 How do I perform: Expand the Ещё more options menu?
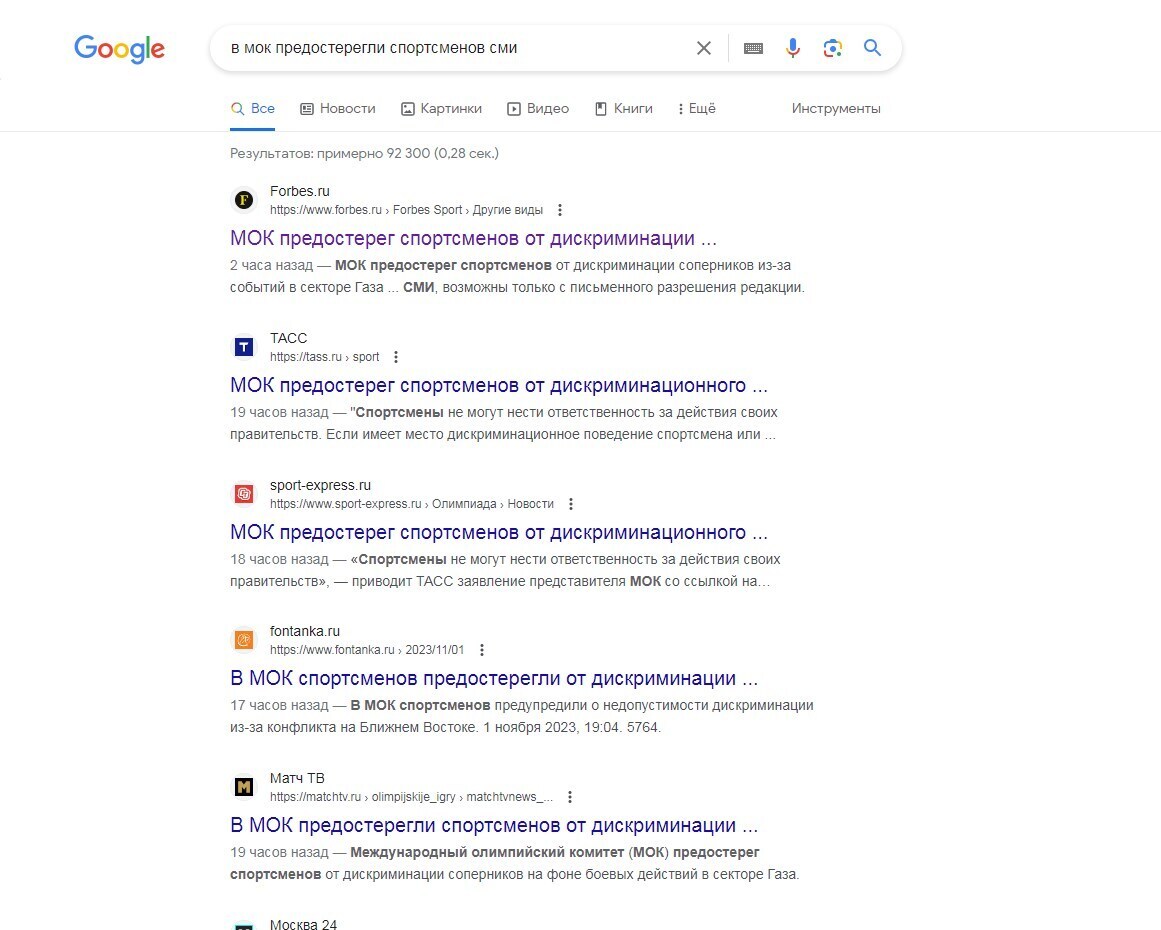coord(696,109)
